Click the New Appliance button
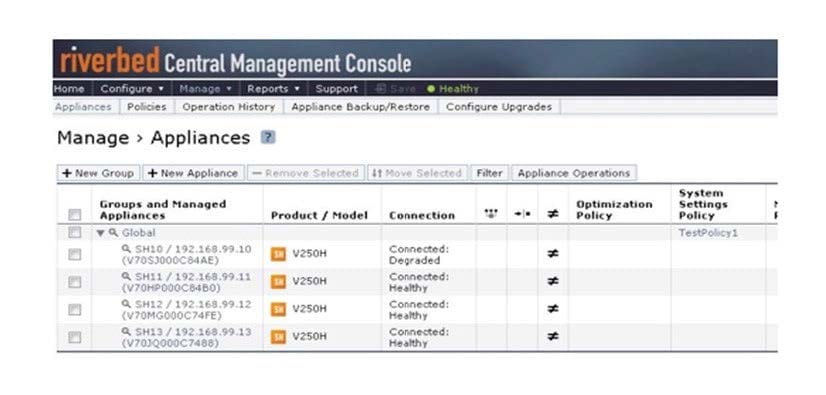 [x=193, y=173]
